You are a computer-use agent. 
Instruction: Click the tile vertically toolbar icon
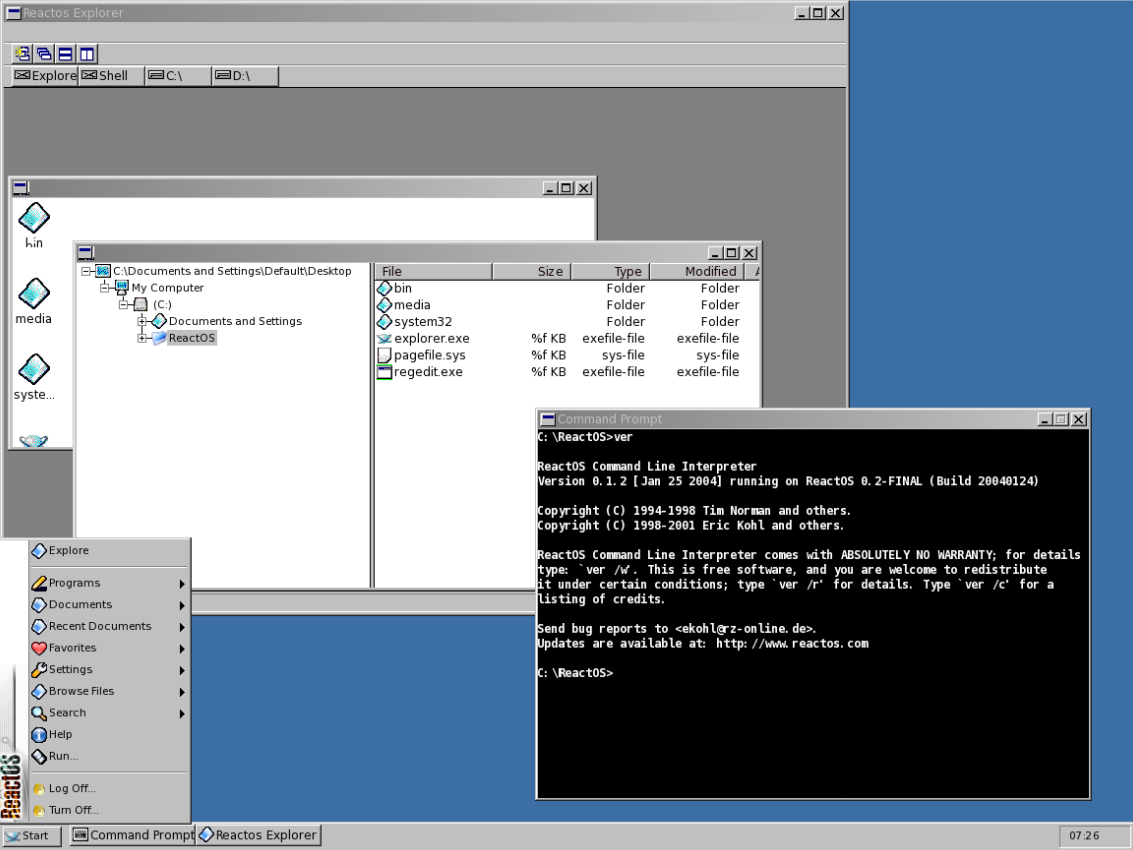86,54
